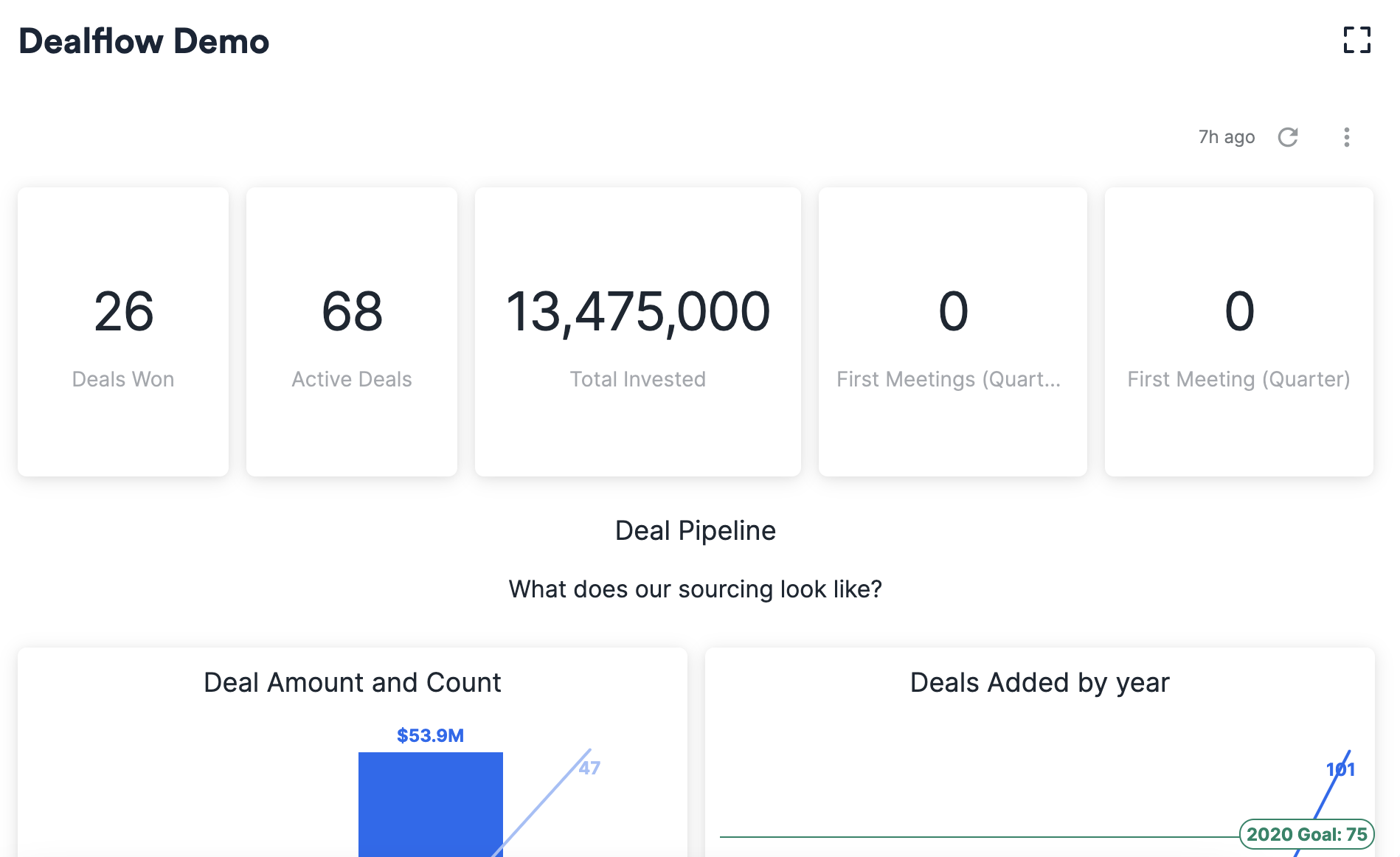Click the first 'First Meetings (Quart...)' card
Screen dimensions: 1400x857
(x=952, y=331)
